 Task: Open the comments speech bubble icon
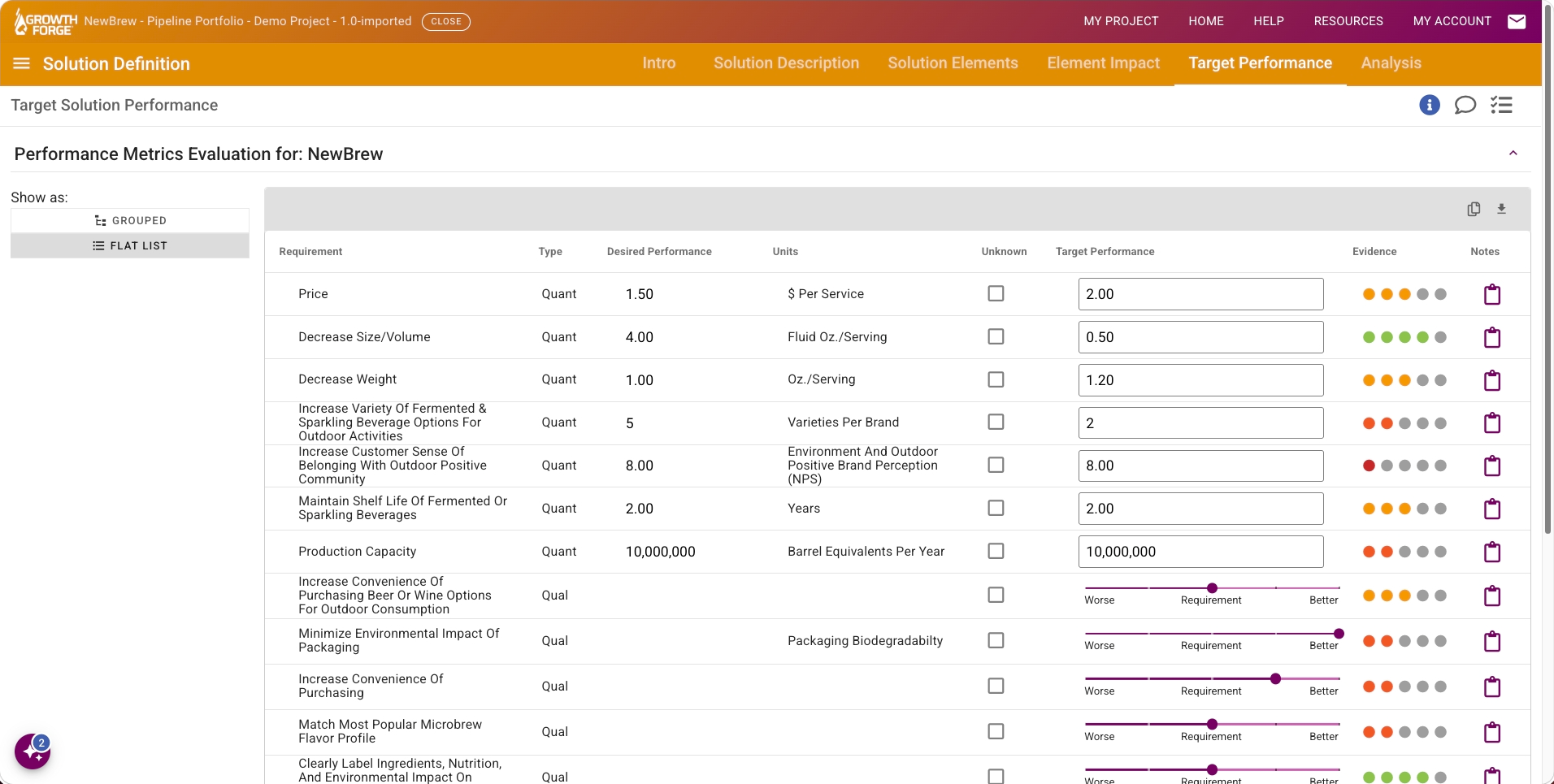pos(1465,105)
